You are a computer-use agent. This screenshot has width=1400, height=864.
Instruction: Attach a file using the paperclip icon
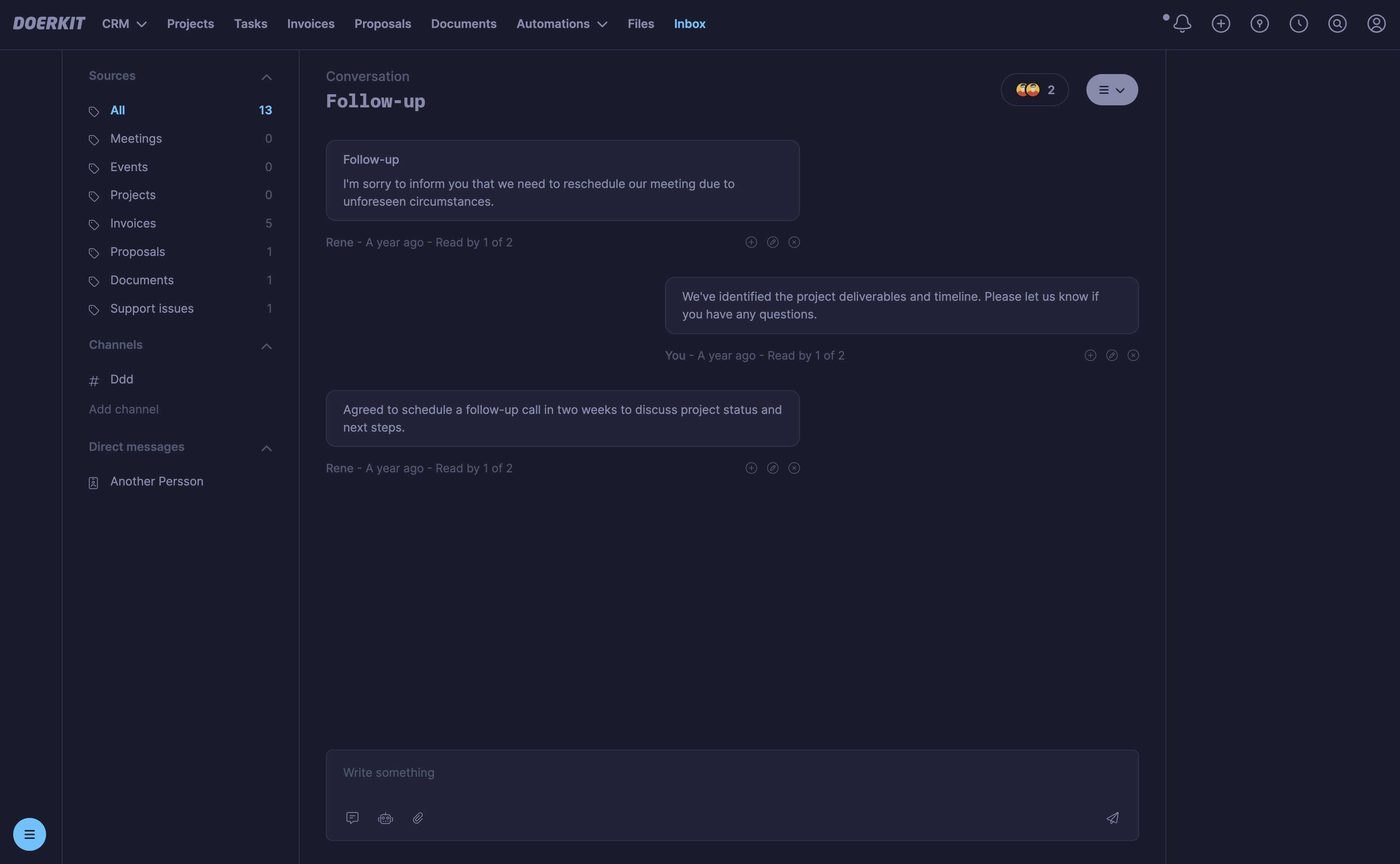pos(418,818)
